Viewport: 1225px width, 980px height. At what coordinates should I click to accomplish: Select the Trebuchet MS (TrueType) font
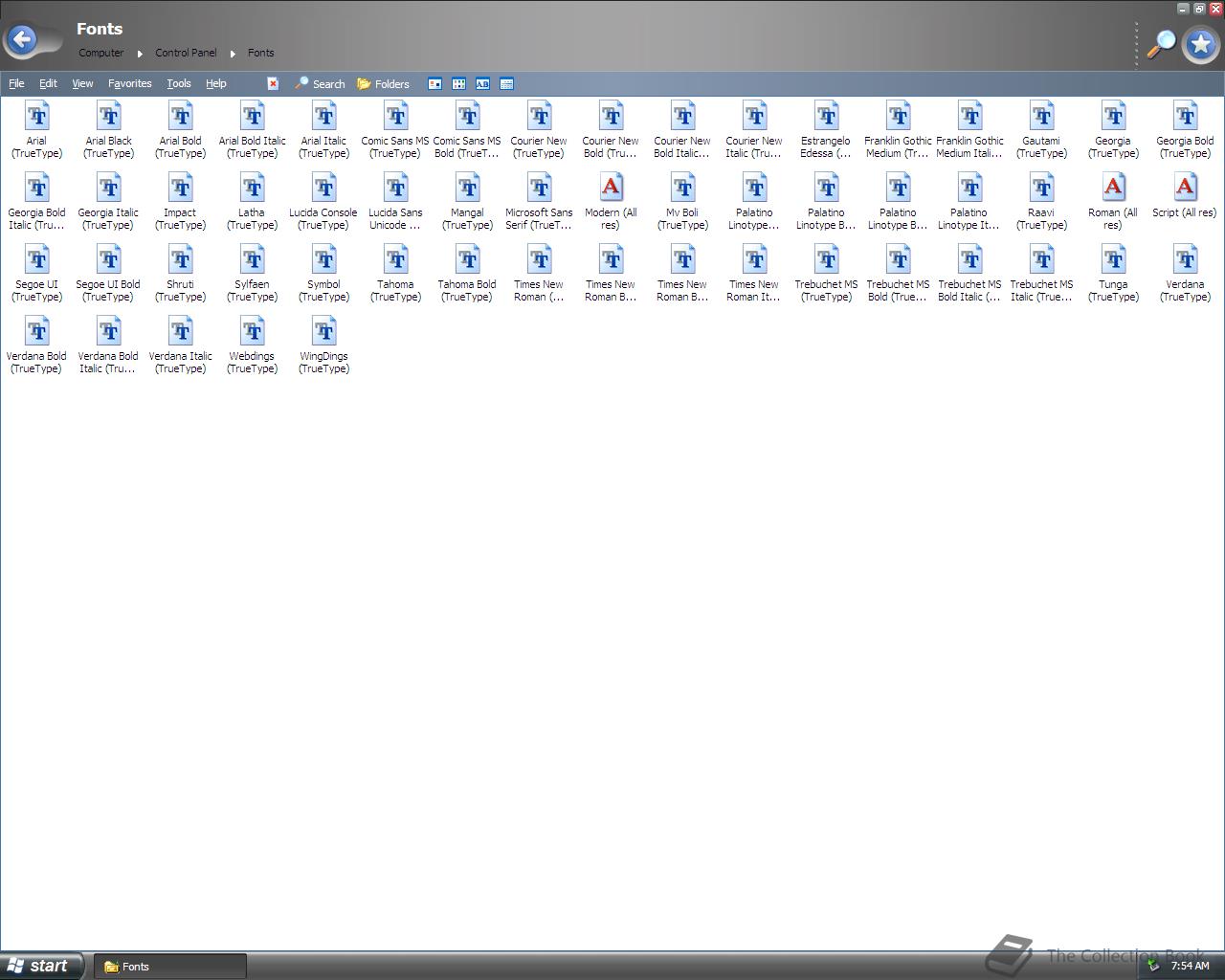[826, 273]
